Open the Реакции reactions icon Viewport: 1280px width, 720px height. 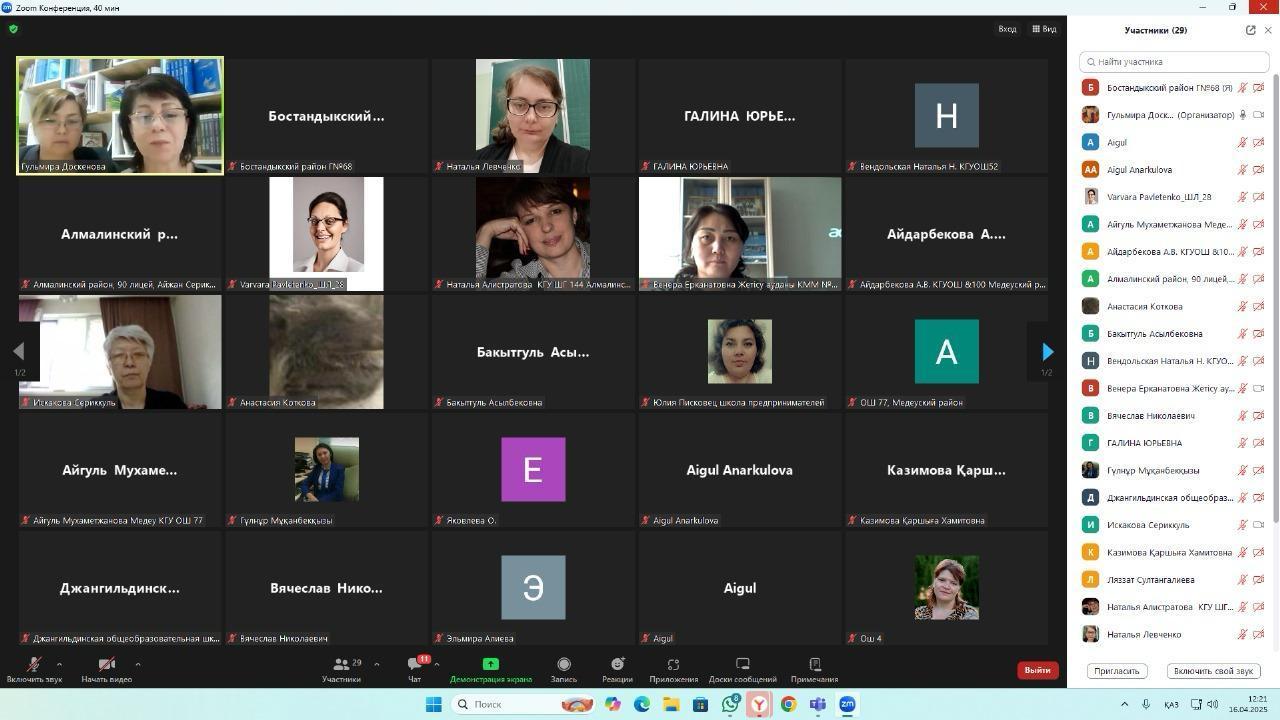click(617, 665)
